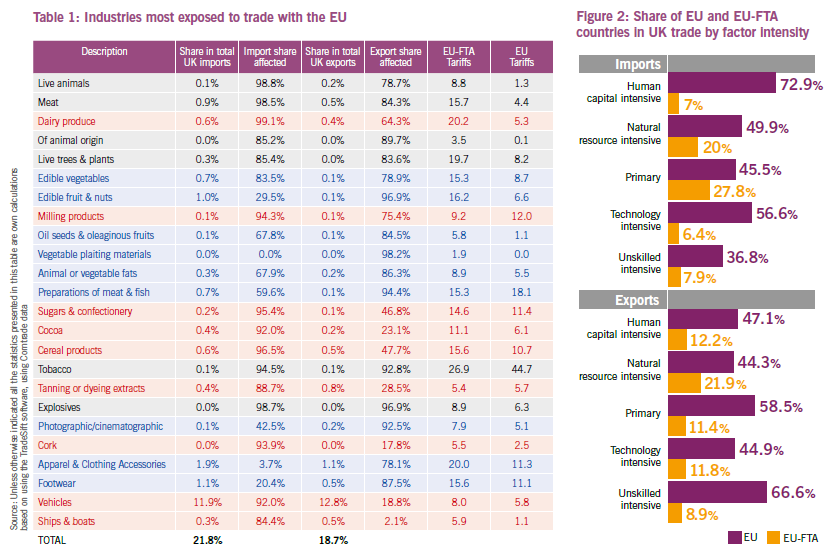Click the "Export share affected" column header
Viewport: 836px width, 559px height.
coord(395,56)
